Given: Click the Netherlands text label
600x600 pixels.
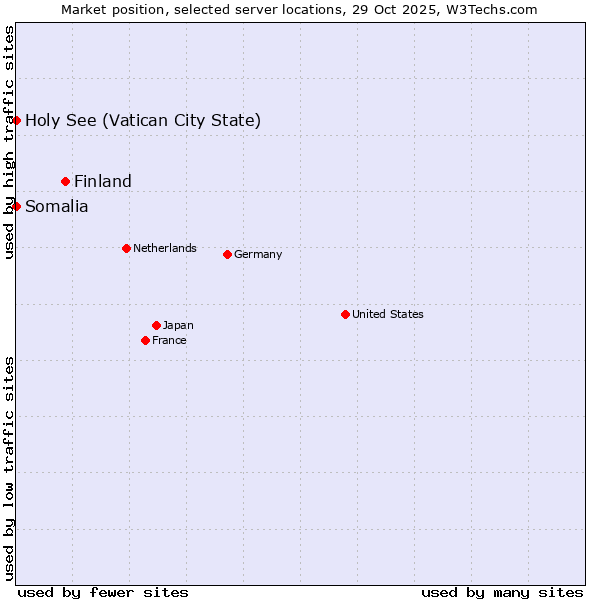Looking at the screenshot, I should tap(165, 248).
